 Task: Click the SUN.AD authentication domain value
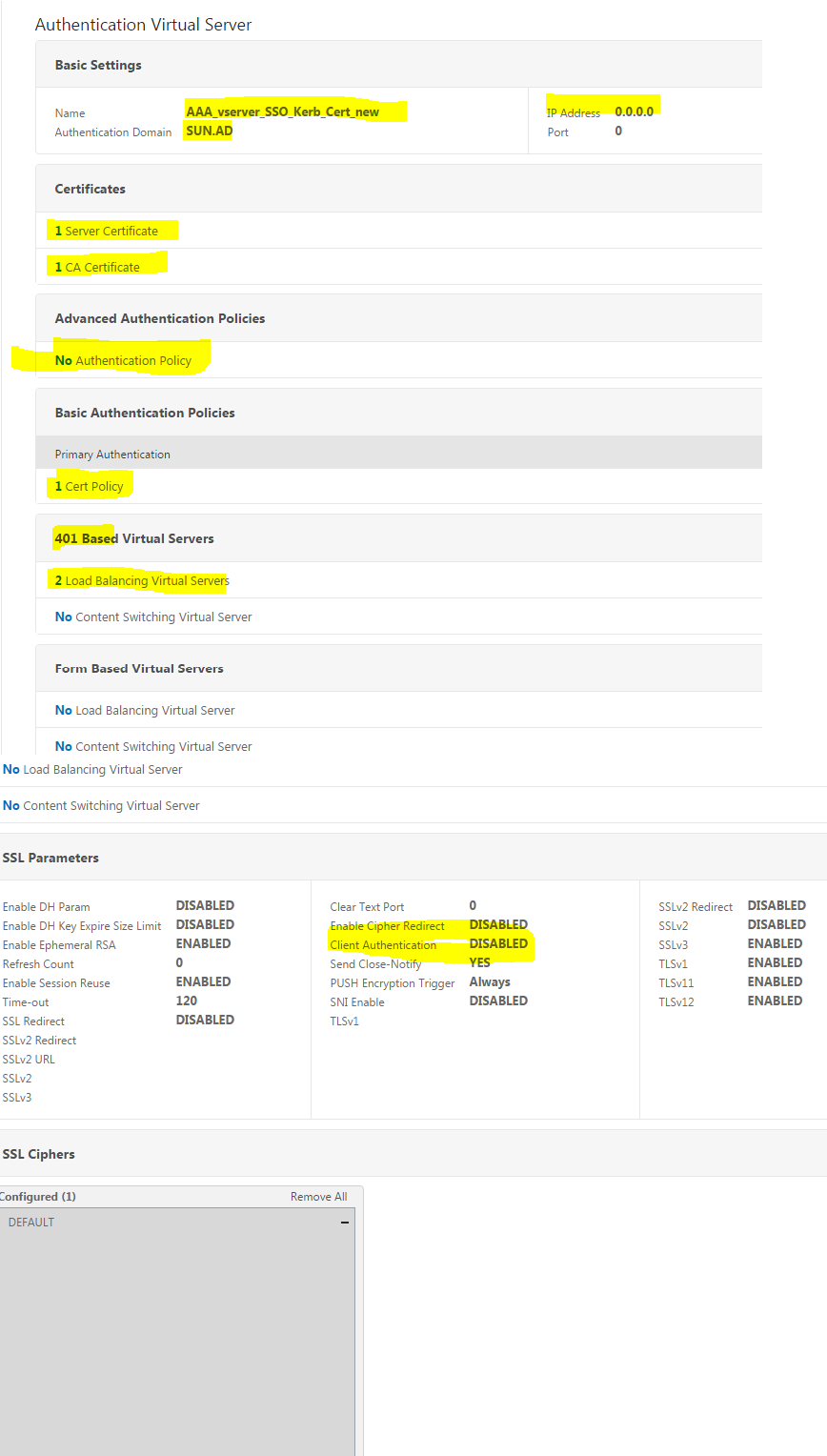coord(208,131)
